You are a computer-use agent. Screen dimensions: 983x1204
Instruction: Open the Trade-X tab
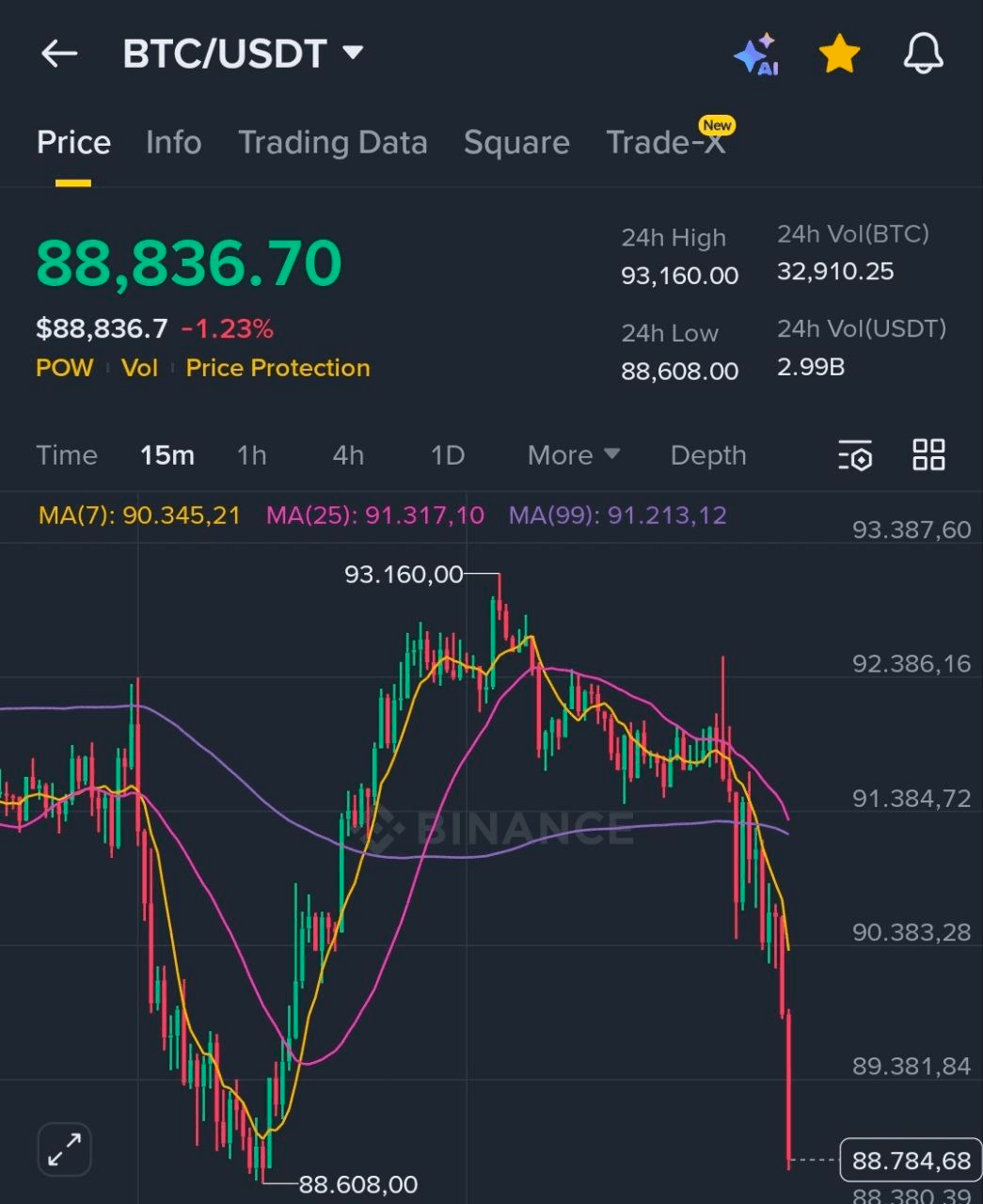coord(665,143)
